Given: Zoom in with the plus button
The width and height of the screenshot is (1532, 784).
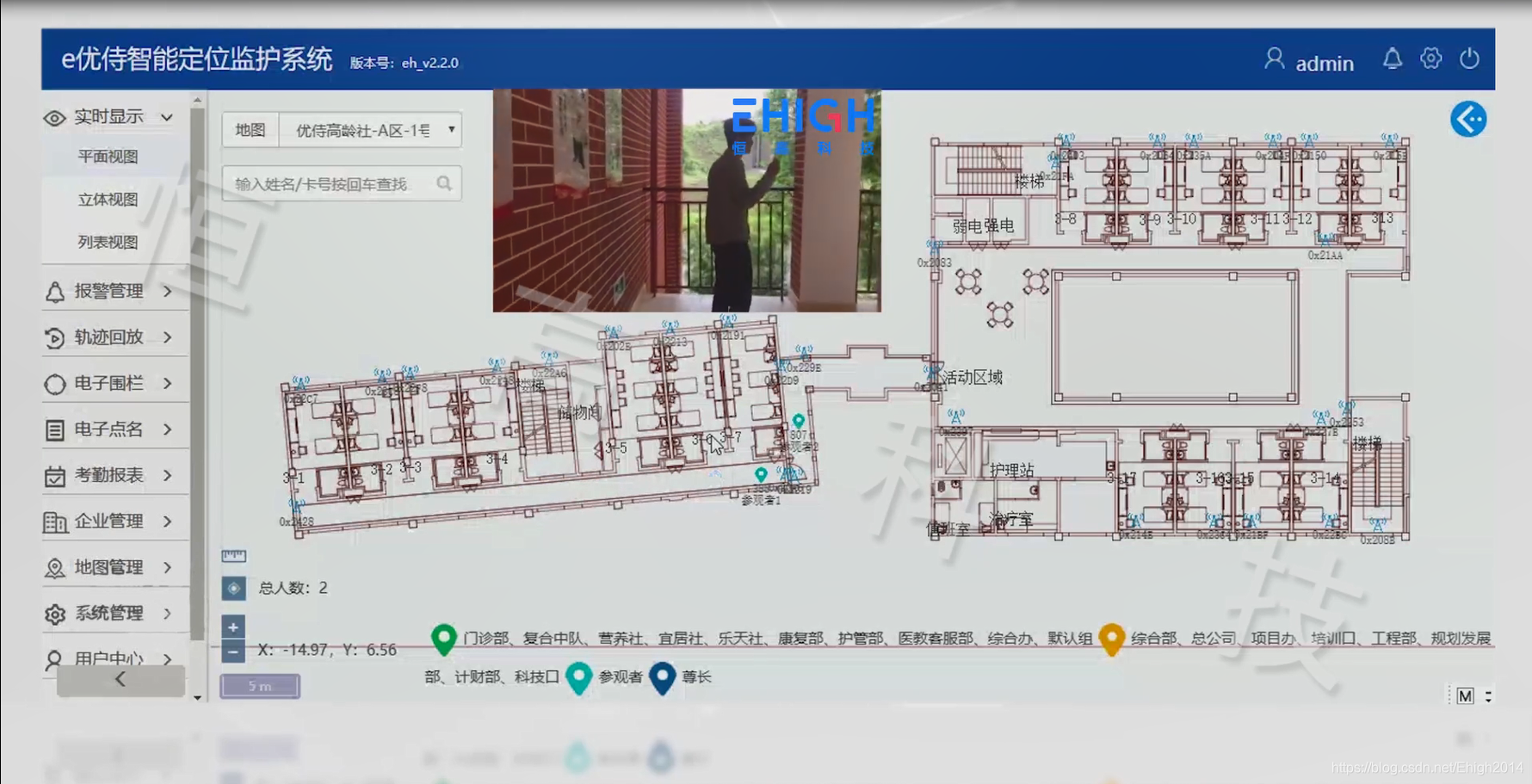Looking at the screenshot, I should click(x=233, y=627).
